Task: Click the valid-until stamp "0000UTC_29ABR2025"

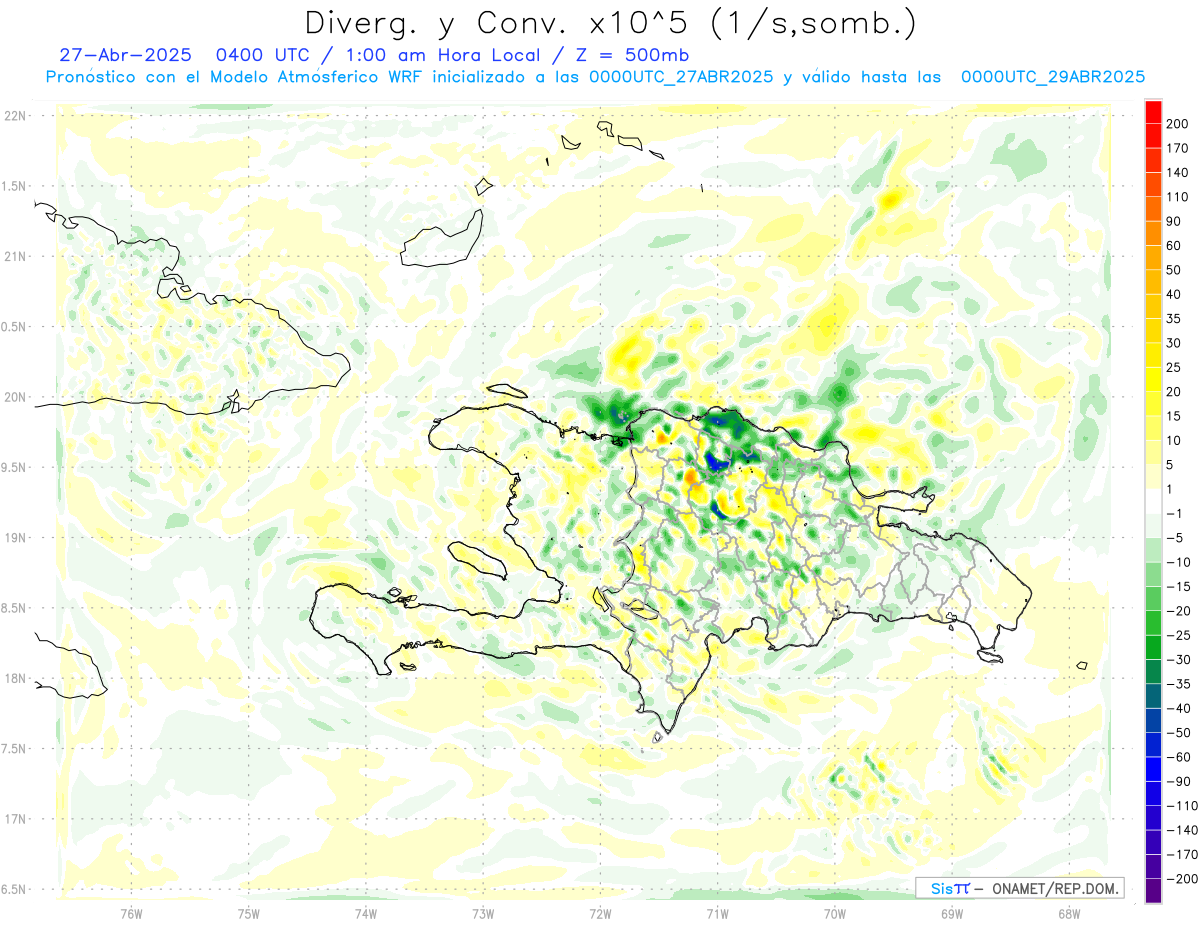Action: tap(1053, 77)
